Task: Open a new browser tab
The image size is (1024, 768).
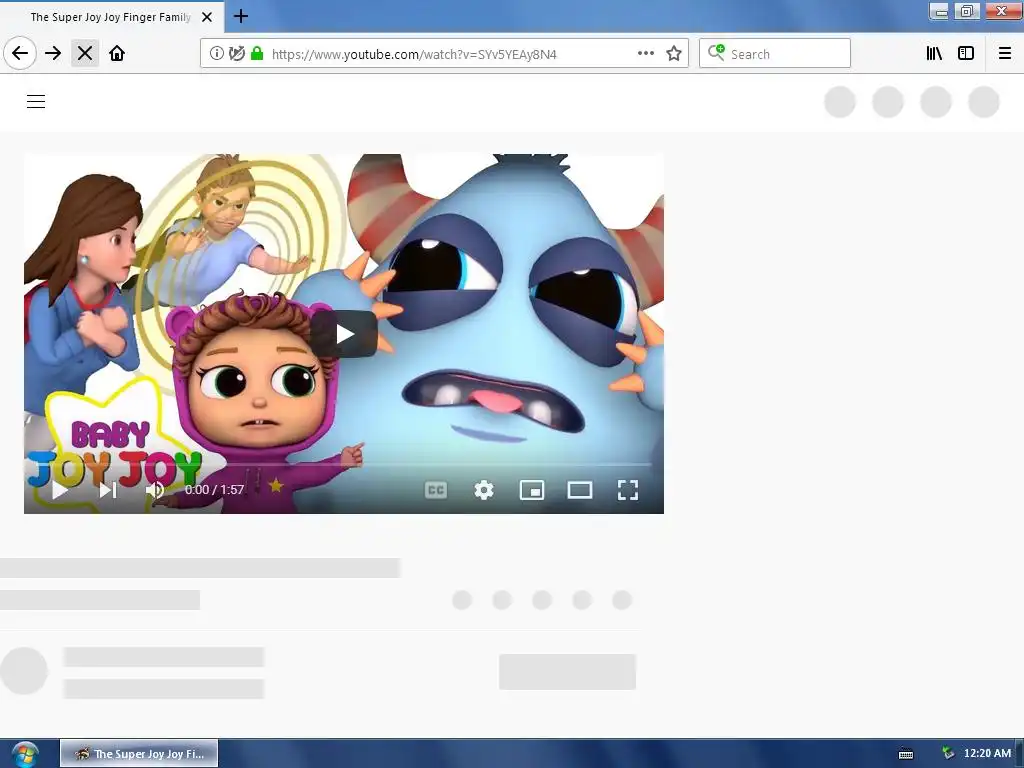Action: (x=240, y=16)
